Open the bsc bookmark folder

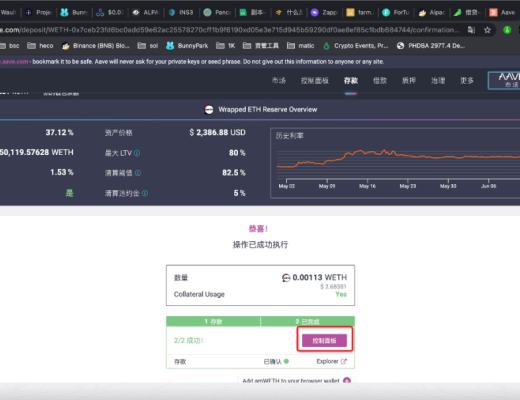pos(10,46)
